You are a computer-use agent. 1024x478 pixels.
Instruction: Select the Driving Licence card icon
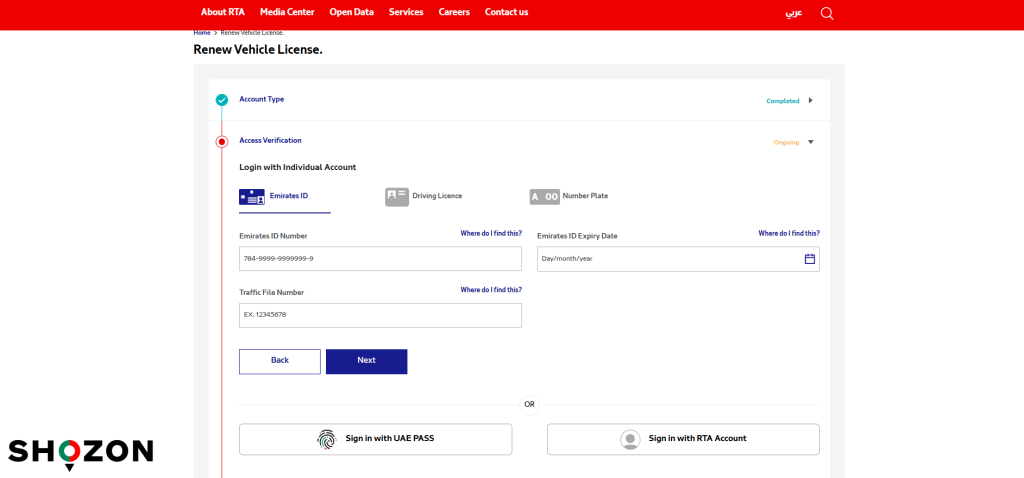tap(397, 197)
